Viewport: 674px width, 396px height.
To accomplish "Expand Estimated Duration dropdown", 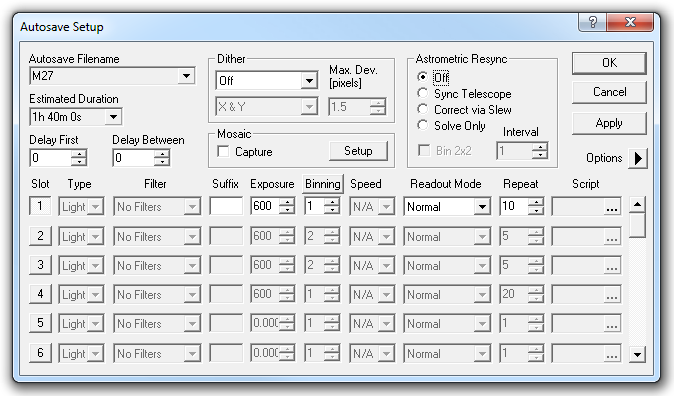I will click(x=113, y=117).
